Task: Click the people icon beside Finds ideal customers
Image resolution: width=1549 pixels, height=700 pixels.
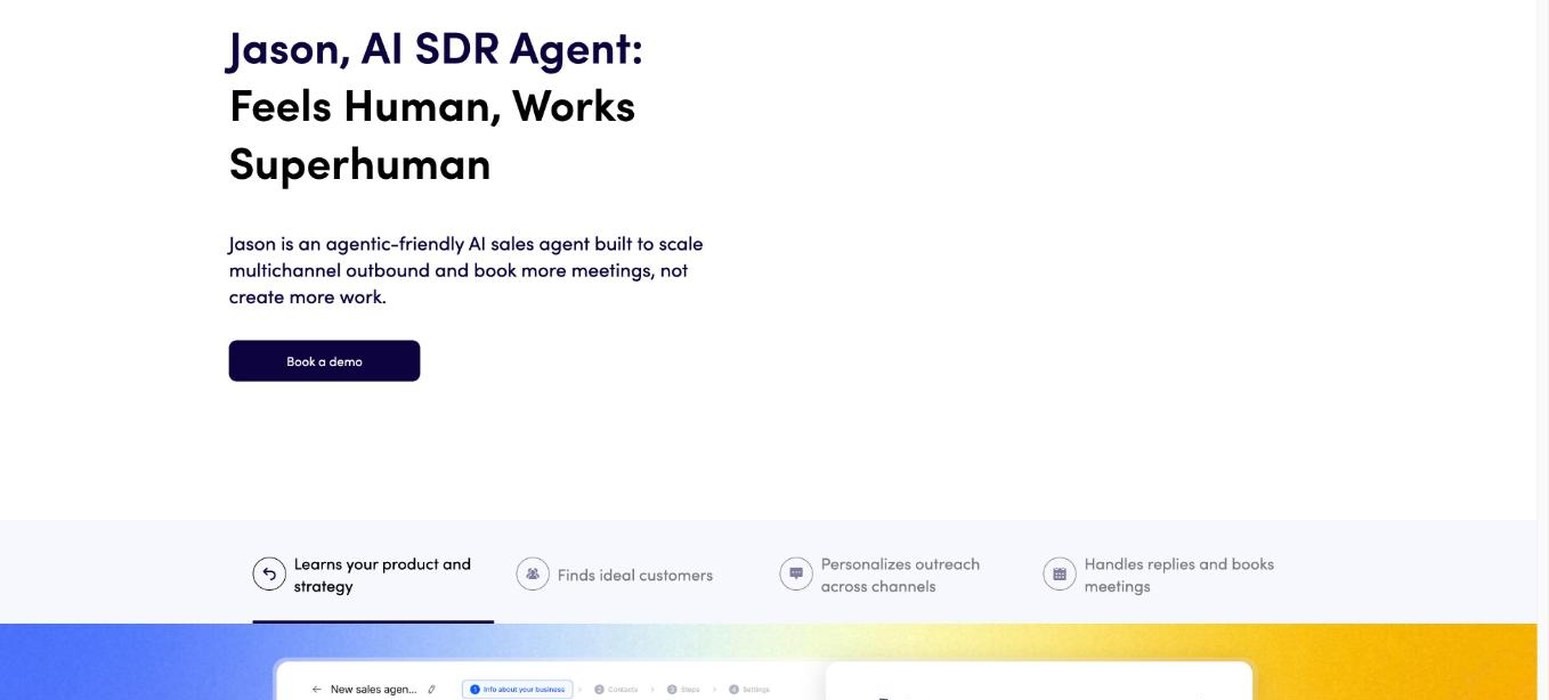Action: (532, 574)
